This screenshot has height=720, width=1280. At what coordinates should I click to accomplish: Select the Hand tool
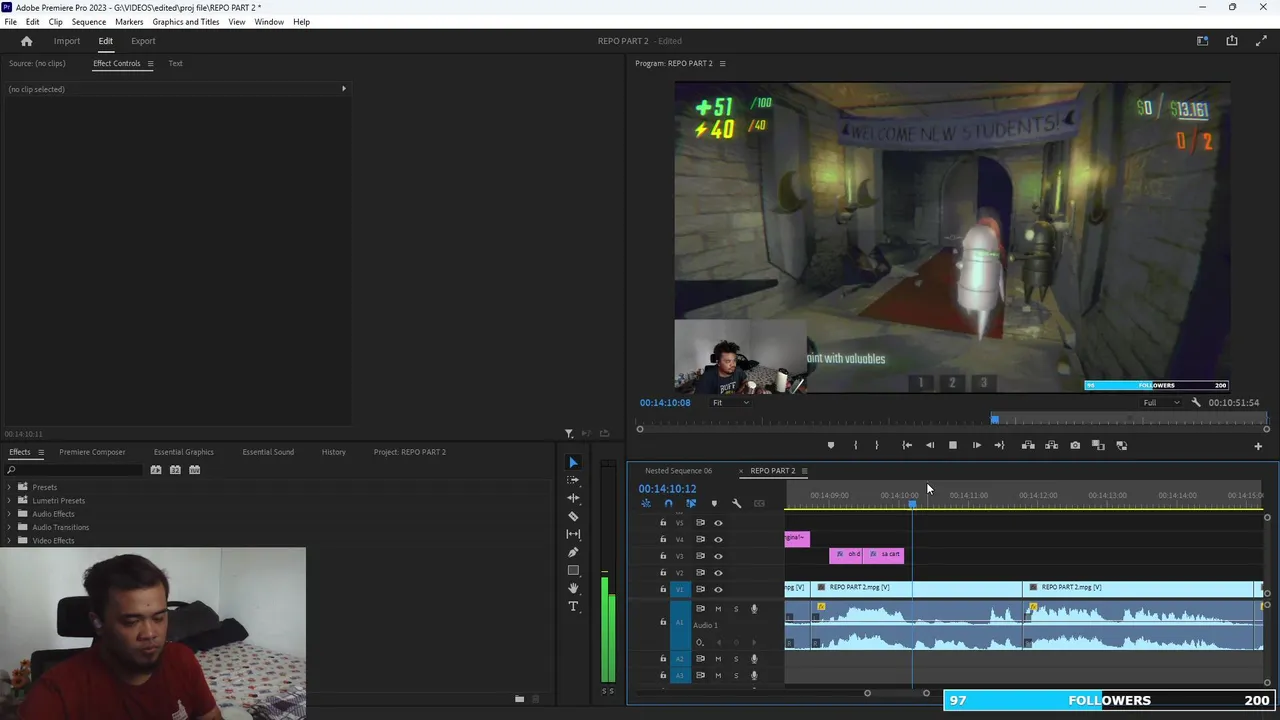click(573, 588)
